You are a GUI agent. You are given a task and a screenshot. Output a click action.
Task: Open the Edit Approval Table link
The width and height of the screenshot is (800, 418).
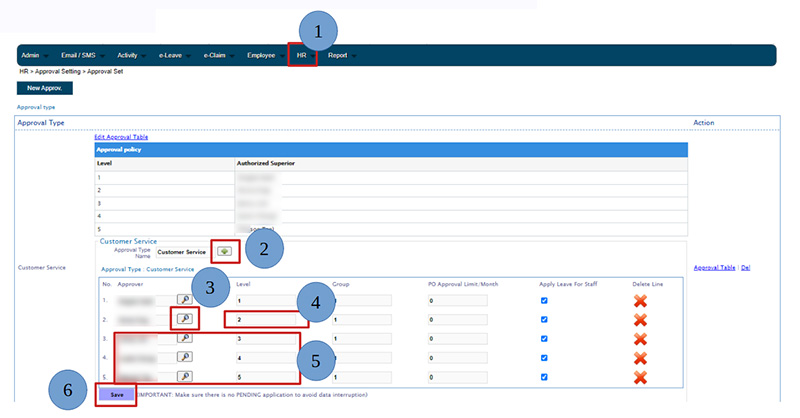click(121, 136)
